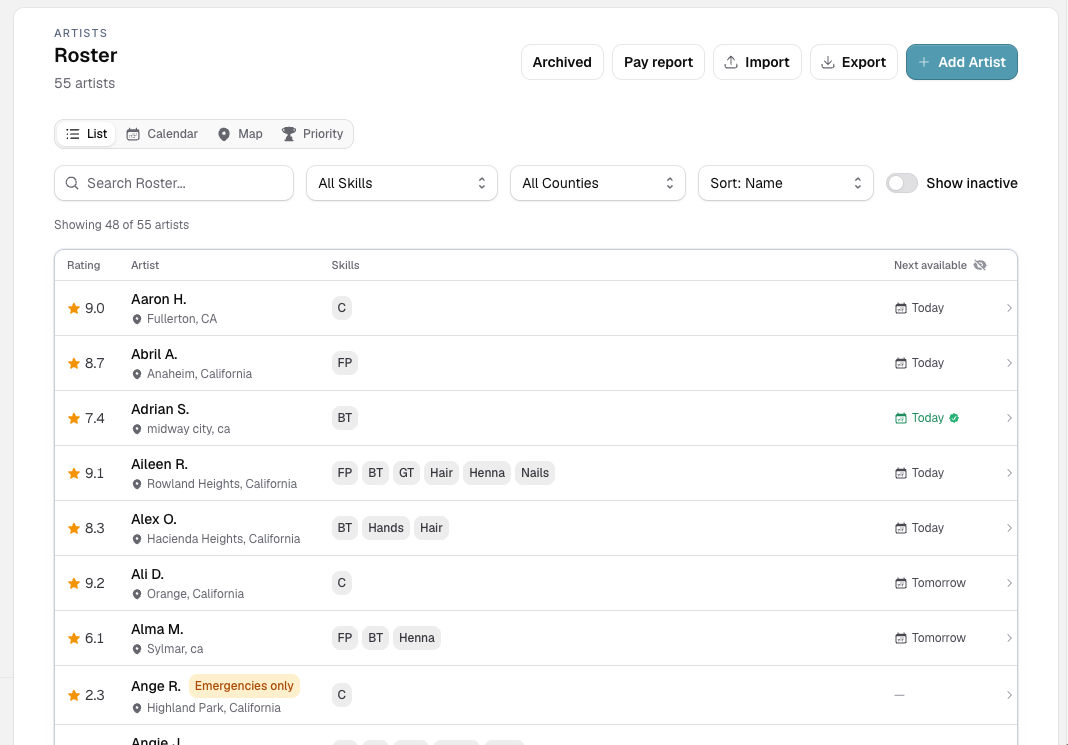1068x745 pixels.
Task: Switch to the Priority view tab
Action: [x=313, y=134]
